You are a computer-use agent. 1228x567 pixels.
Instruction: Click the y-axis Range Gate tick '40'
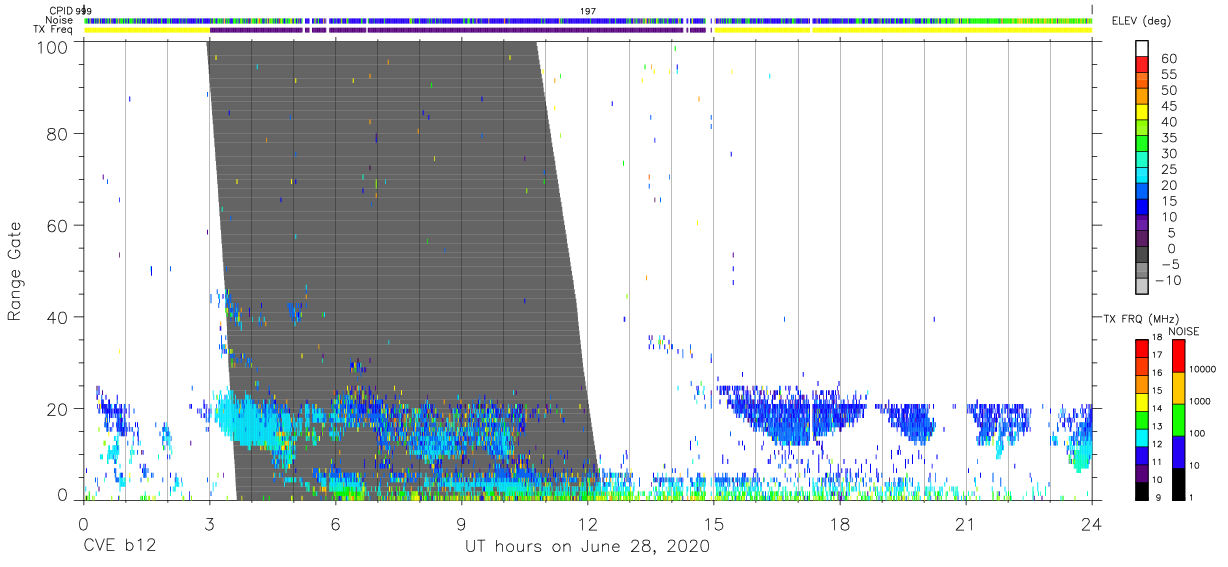point(59,317)
